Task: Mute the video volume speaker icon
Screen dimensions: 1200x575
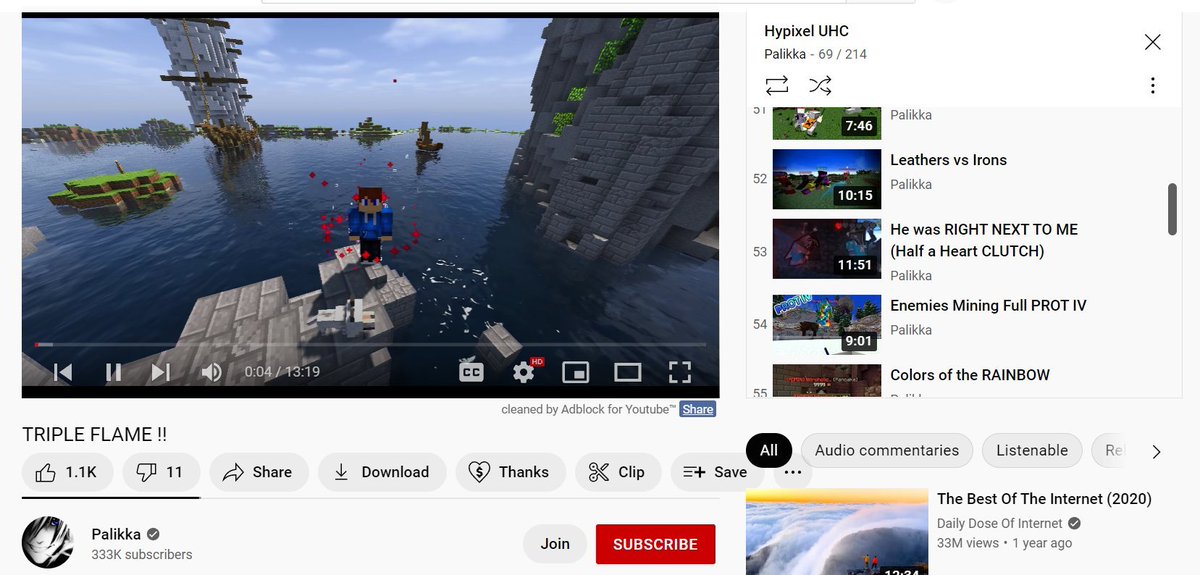Action: 211,372
